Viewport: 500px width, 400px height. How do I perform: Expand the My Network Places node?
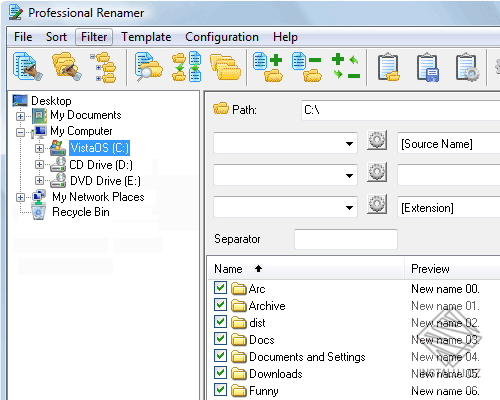click(x=20, y=197)
